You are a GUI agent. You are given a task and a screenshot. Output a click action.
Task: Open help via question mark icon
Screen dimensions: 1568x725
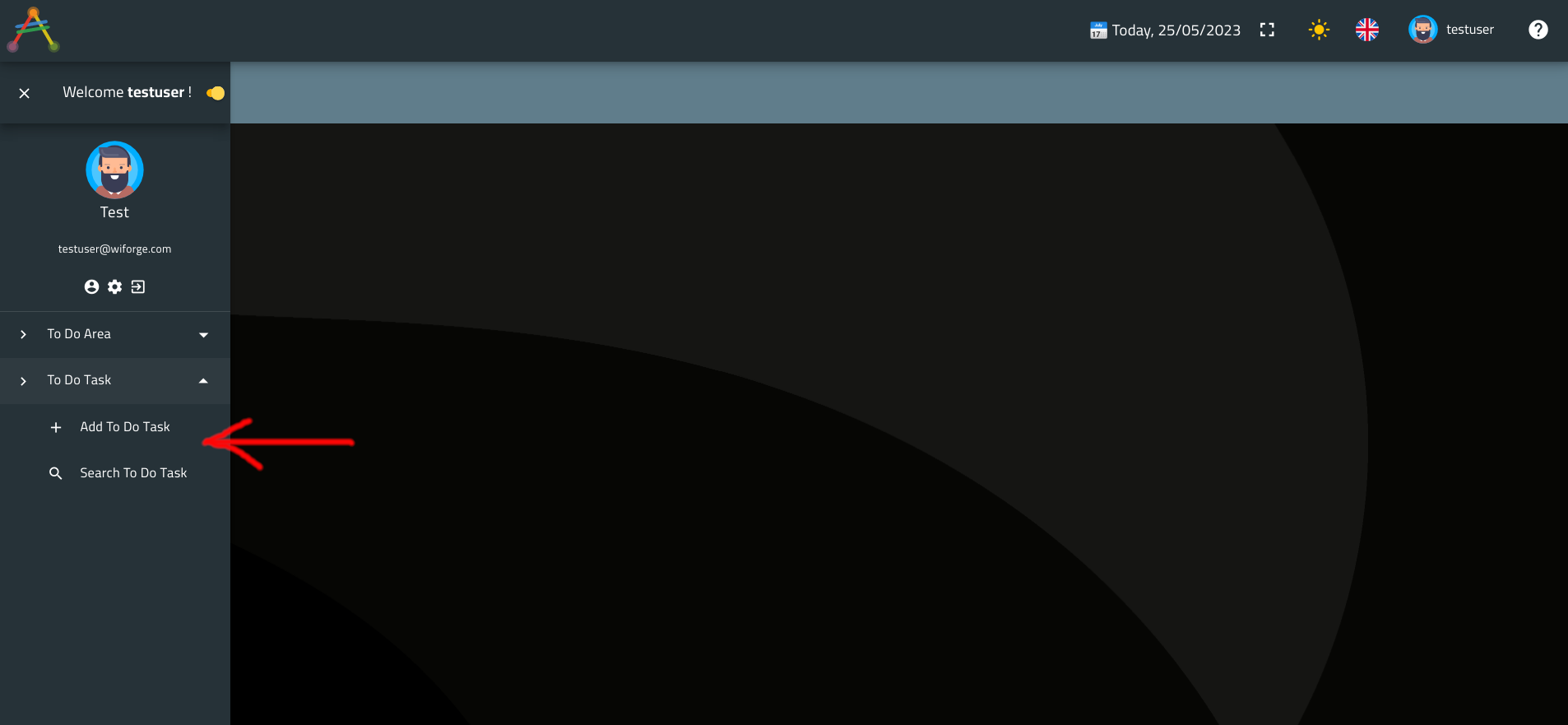(x=1538, y=30)
